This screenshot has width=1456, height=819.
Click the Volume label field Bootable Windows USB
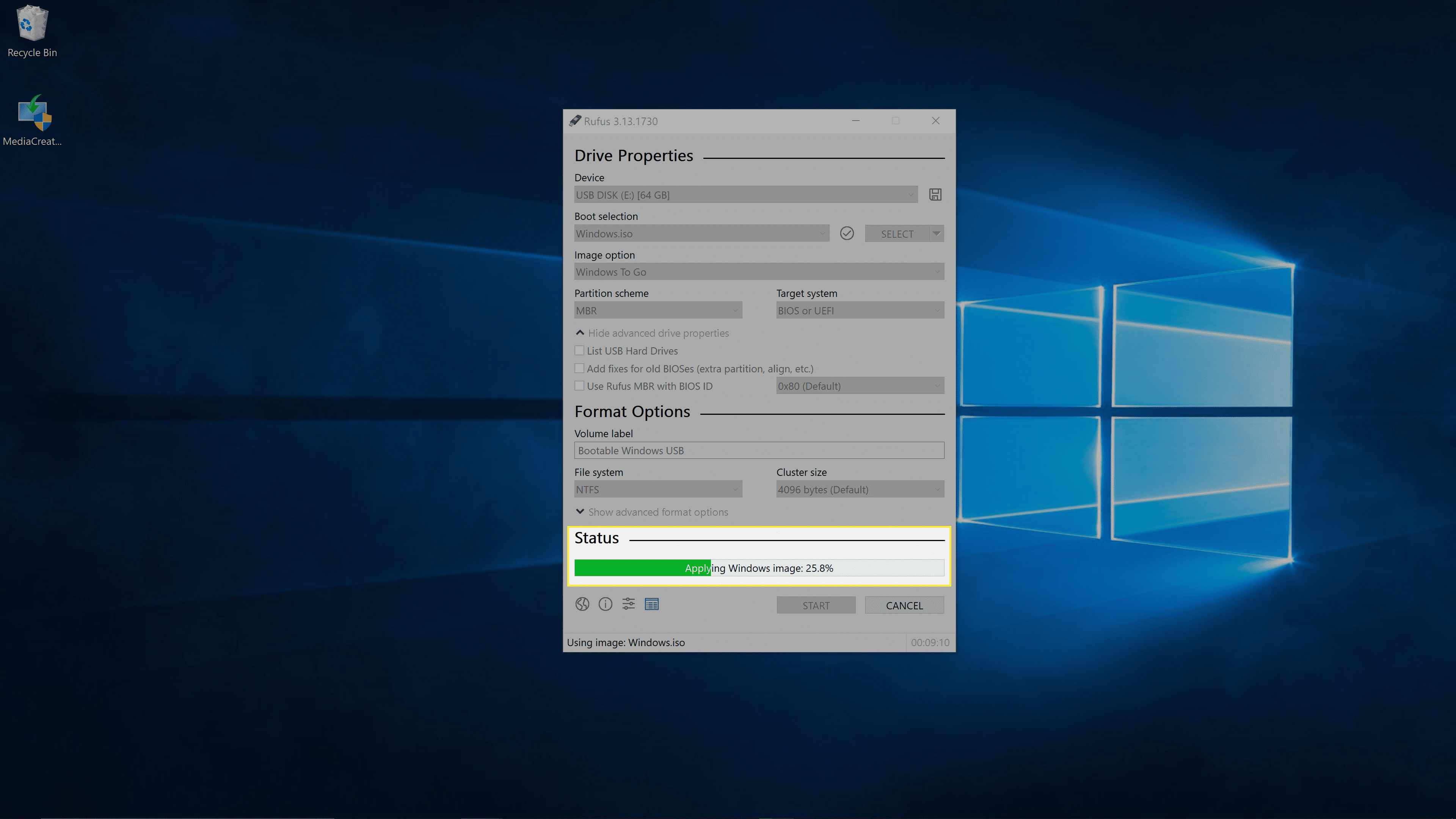click(x=759, y=450)
